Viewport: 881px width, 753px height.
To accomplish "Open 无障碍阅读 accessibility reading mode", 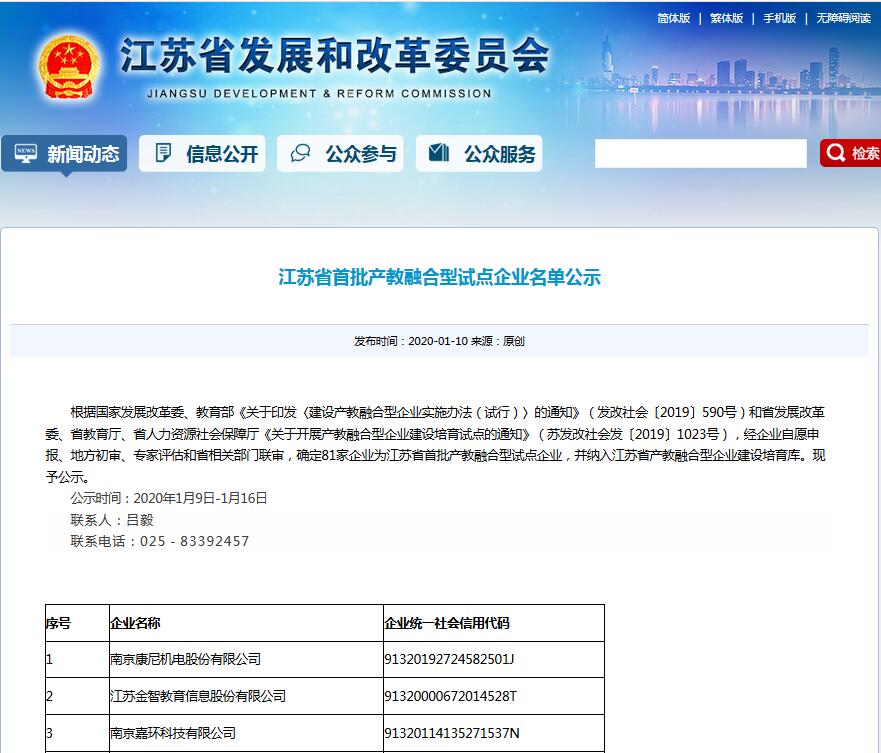I will coord(842,18).
